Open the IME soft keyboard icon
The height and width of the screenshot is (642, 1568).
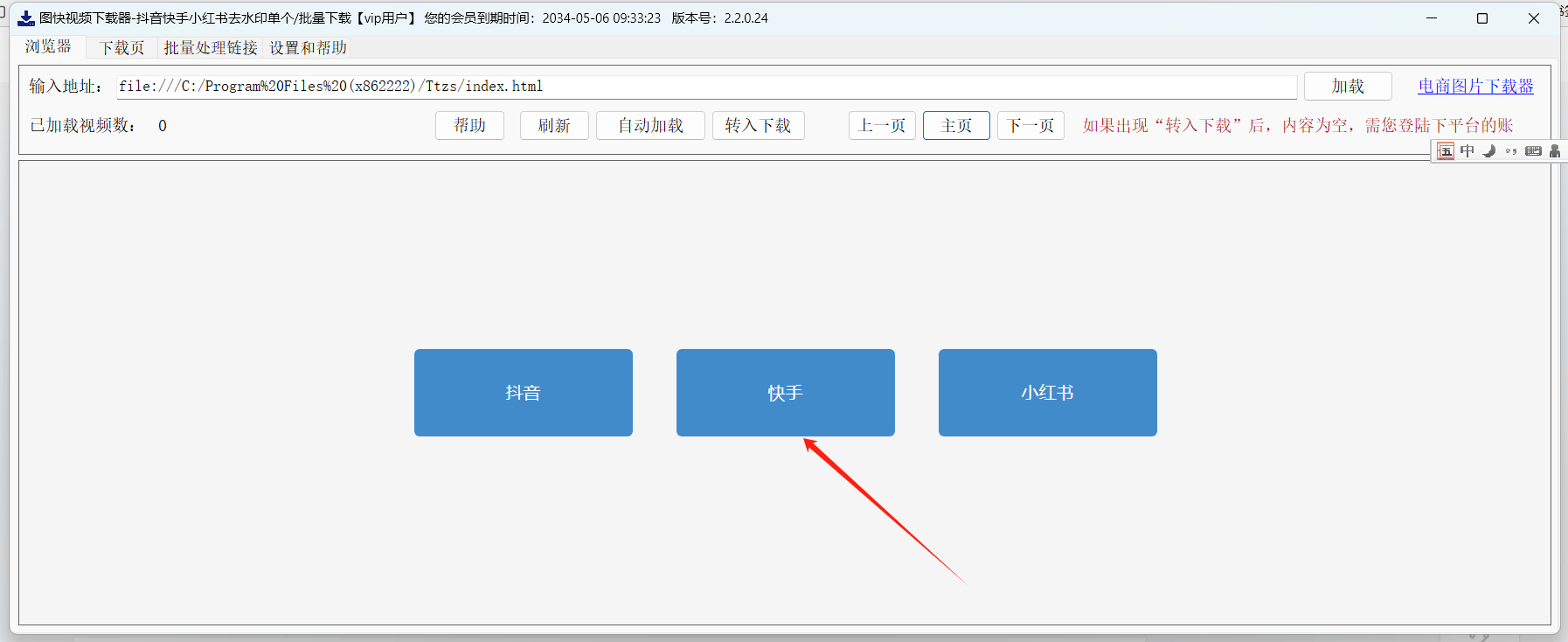click(1533, 151)
